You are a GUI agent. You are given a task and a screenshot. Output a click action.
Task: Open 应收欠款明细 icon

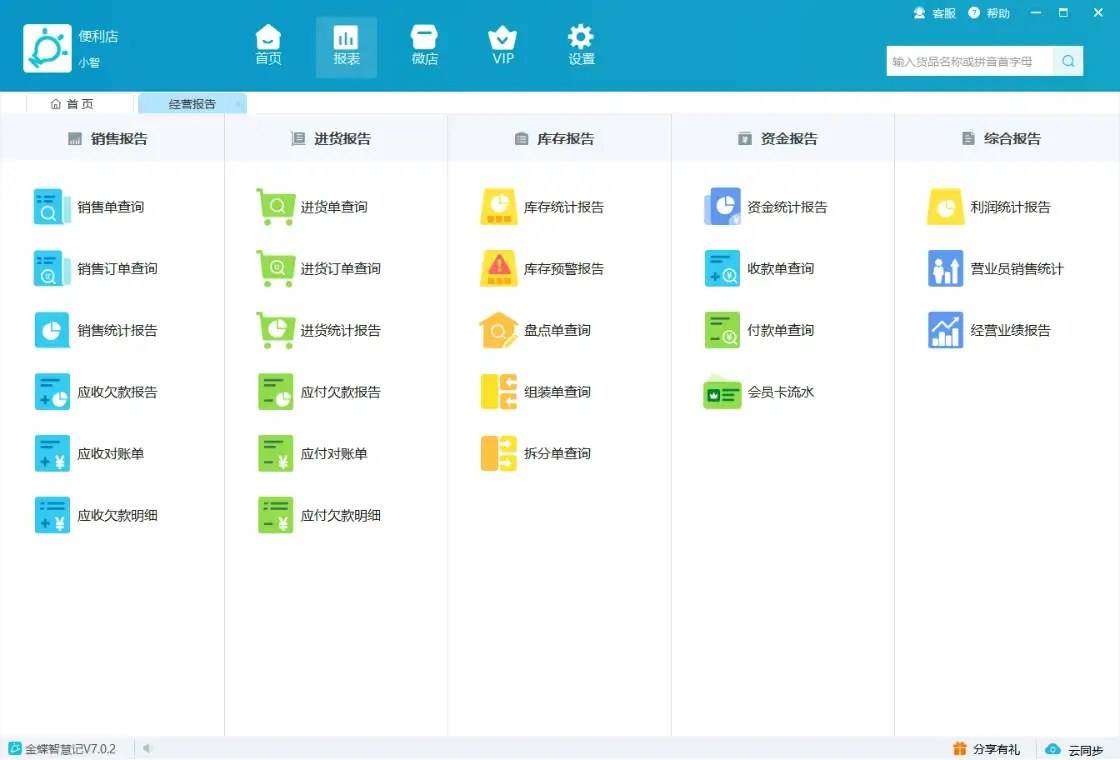click(52, 515)
